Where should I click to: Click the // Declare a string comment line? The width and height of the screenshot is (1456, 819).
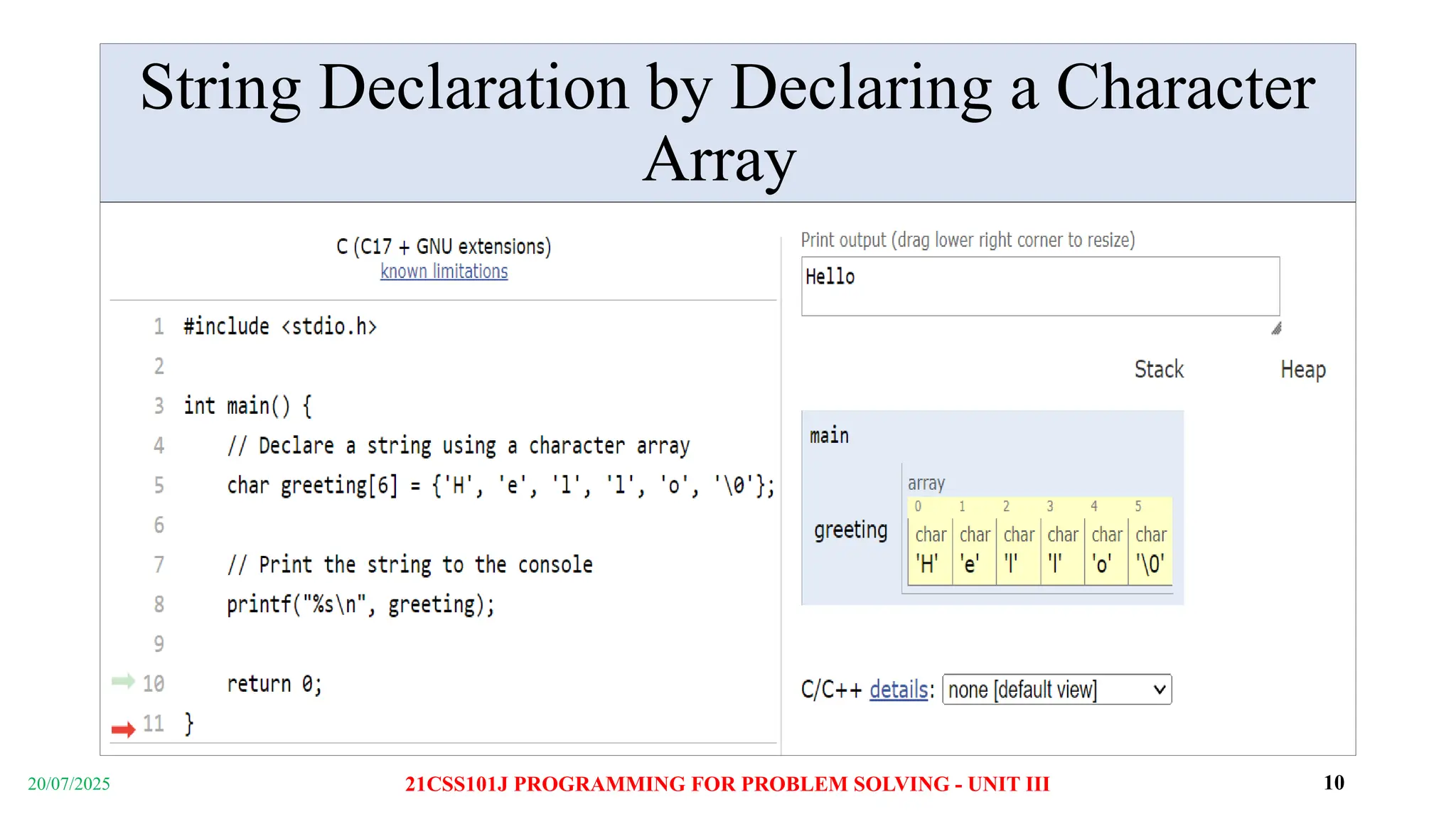click(459, 446)
